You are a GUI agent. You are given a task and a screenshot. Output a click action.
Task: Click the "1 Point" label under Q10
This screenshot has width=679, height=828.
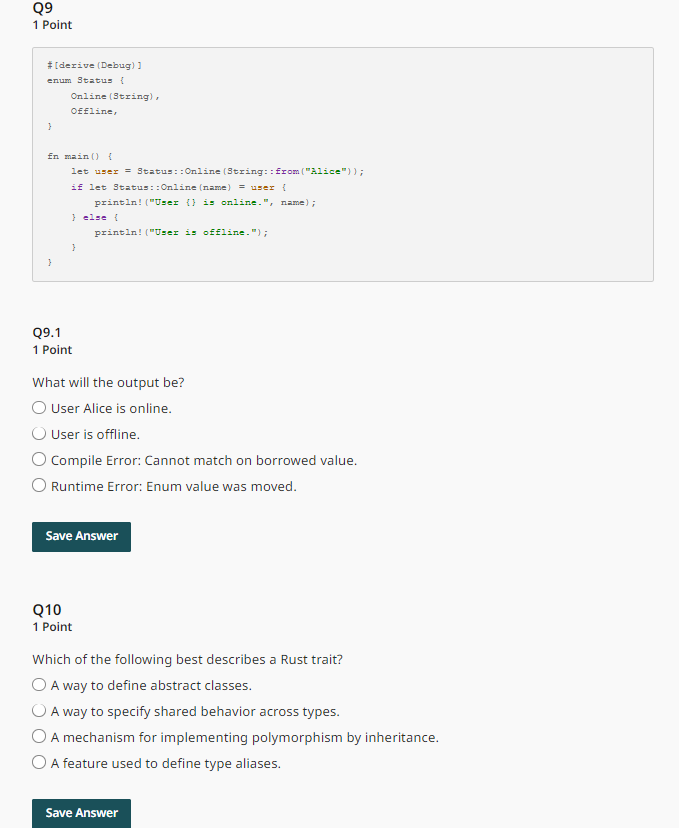[x=52, y=626]
